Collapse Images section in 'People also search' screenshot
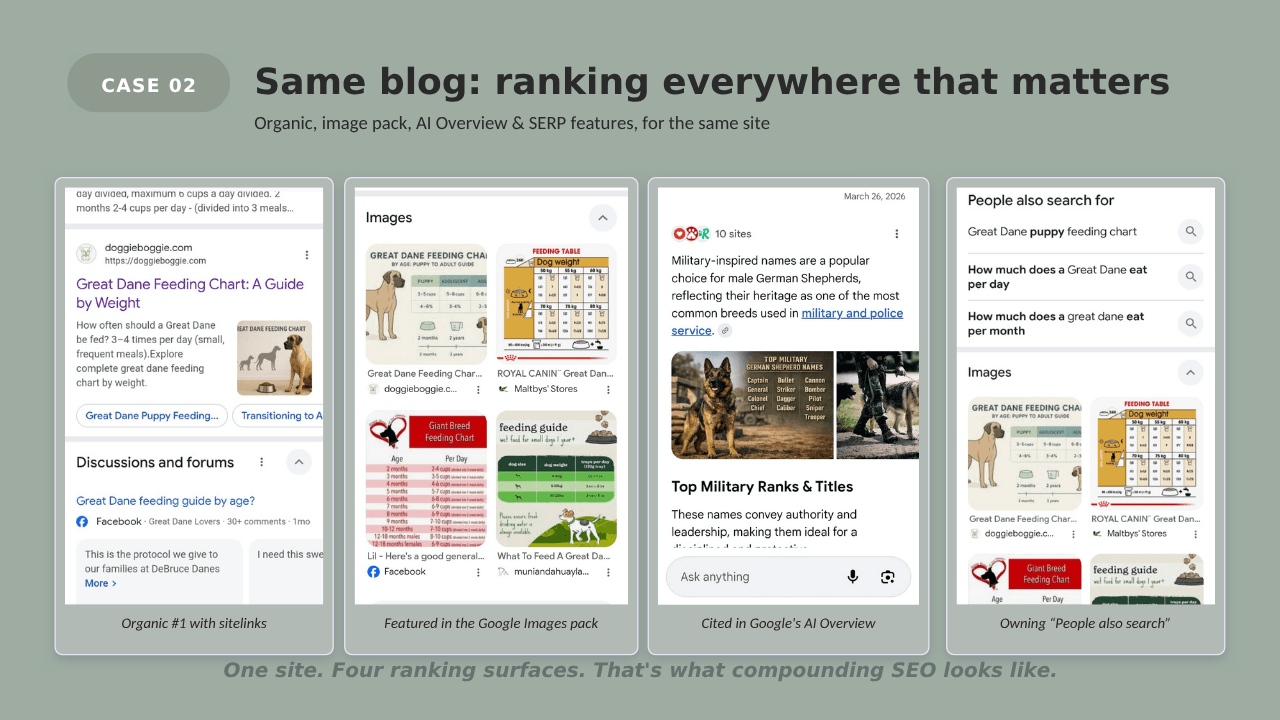Viewport: 1280px width, 720px height. [1190, 373]
